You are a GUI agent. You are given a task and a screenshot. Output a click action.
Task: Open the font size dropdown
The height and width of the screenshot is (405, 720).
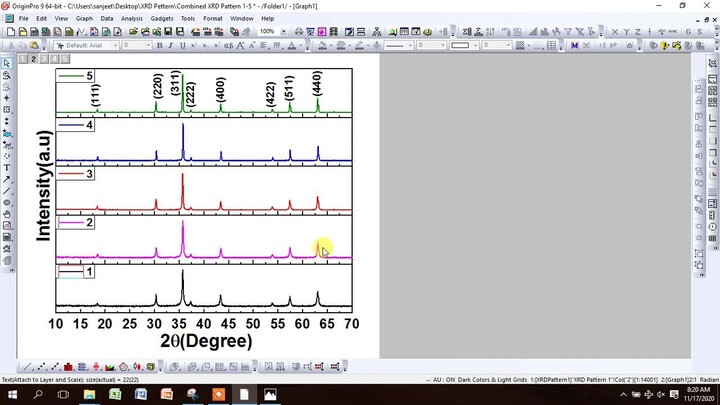click(148, 45)
